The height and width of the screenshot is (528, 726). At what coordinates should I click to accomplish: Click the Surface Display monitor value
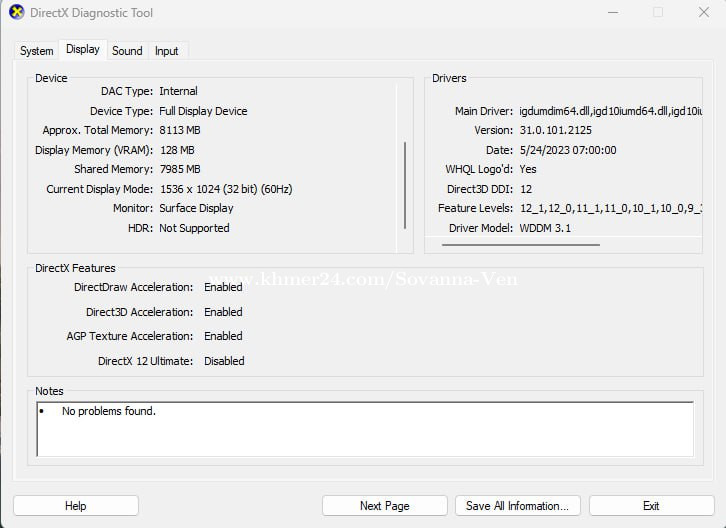coord(196,208)
